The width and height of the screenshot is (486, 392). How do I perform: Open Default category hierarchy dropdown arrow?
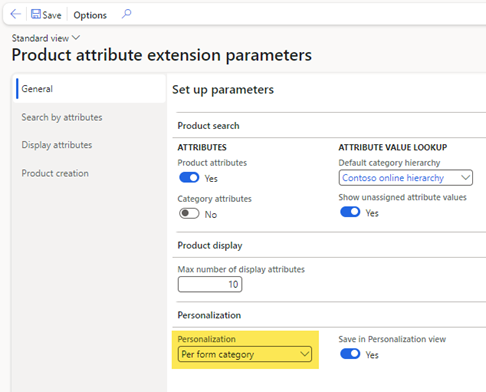466,177
